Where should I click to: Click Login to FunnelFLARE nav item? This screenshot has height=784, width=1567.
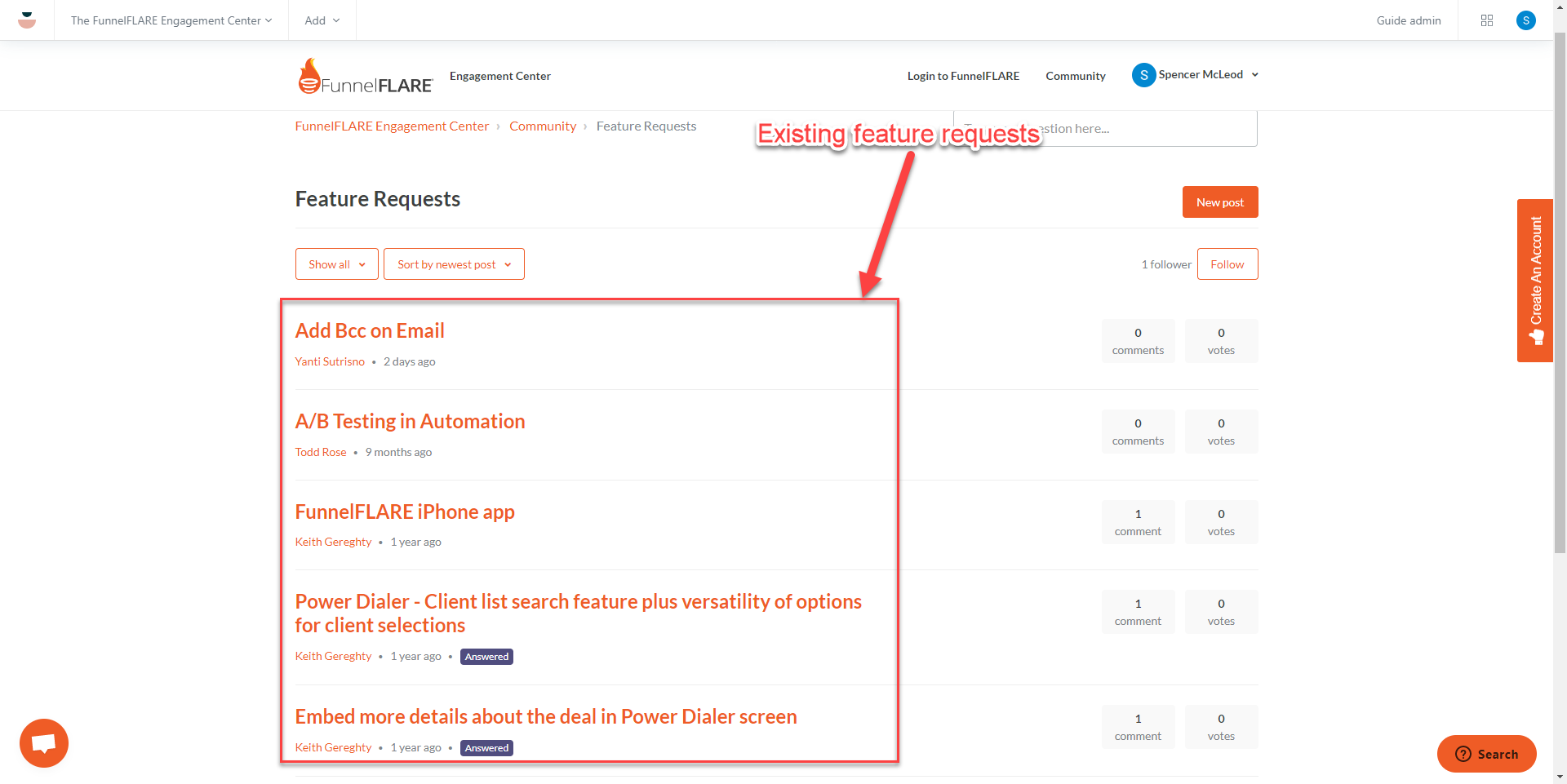pos(963,76)
